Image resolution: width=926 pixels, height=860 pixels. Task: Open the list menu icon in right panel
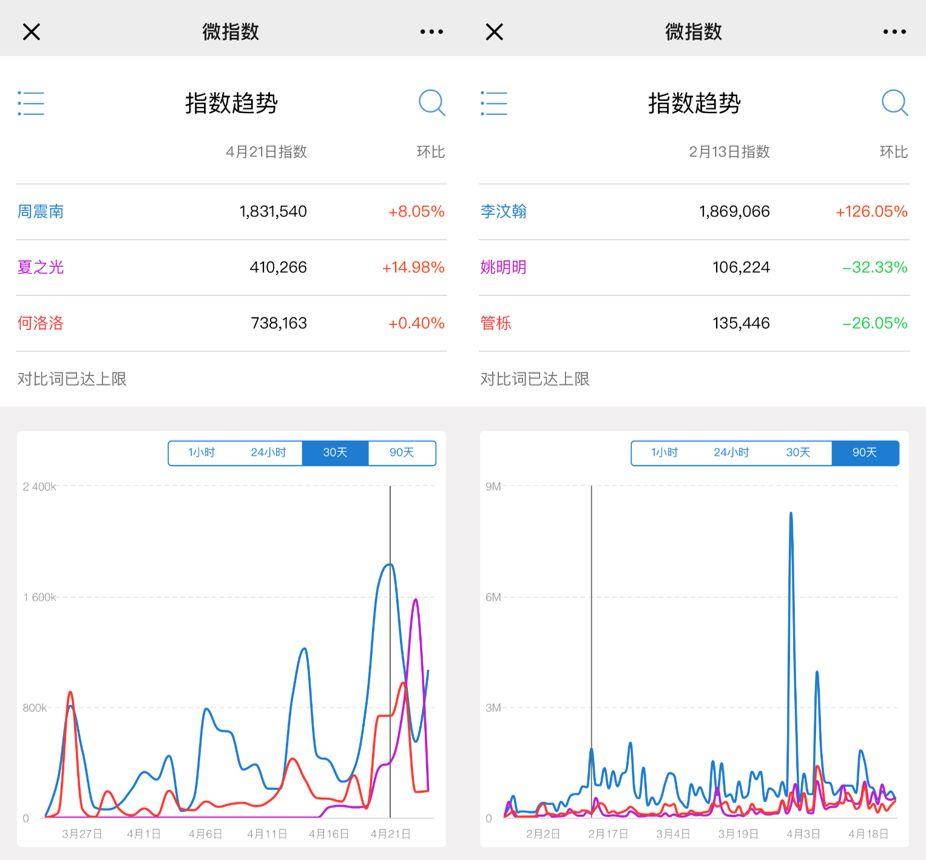494,103
